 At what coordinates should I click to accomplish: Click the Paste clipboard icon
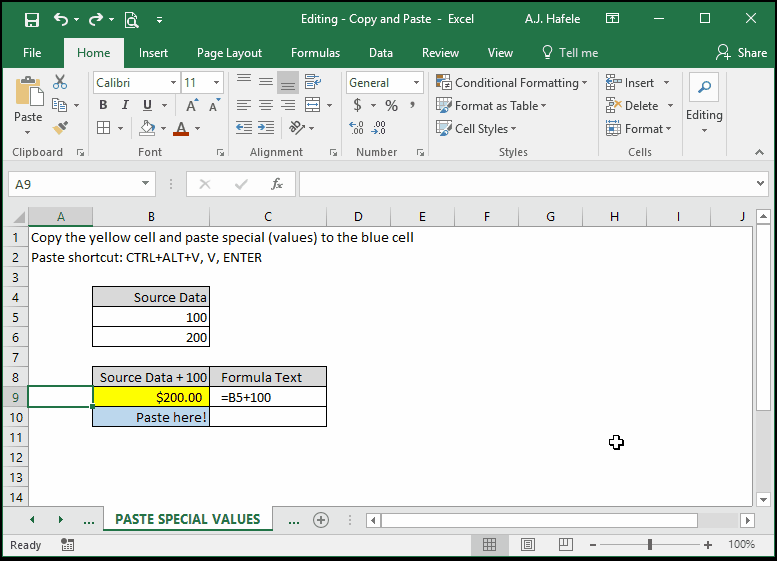pos(29,91)
